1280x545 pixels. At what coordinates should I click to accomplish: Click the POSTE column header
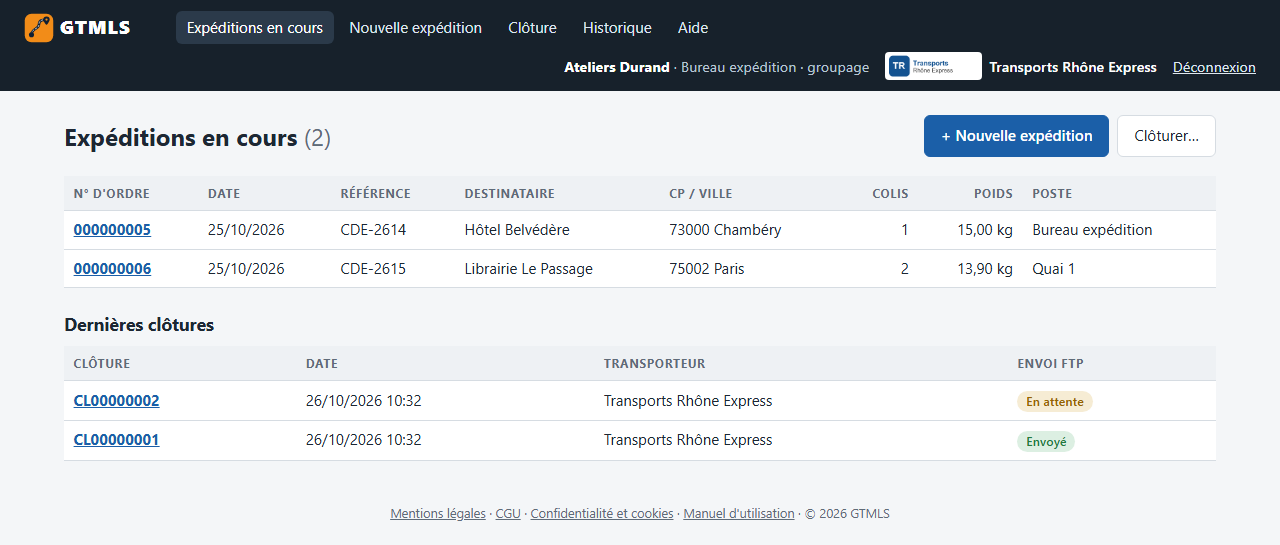1052,194
